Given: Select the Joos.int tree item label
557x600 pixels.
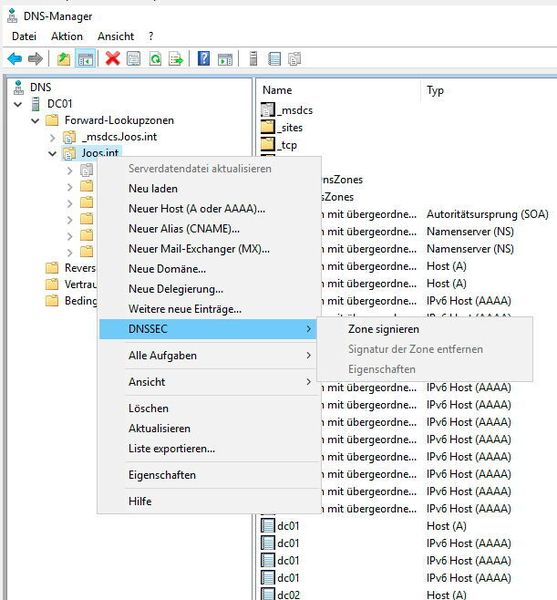Looking at the screenshot, I should coord(100,153).
